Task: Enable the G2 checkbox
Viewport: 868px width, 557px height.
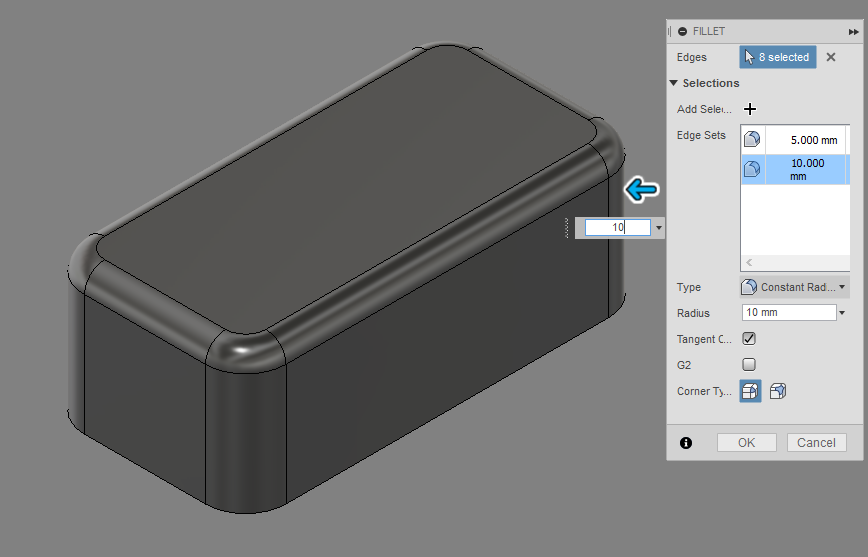Action: pyautogui.click(x=749, y=364)
